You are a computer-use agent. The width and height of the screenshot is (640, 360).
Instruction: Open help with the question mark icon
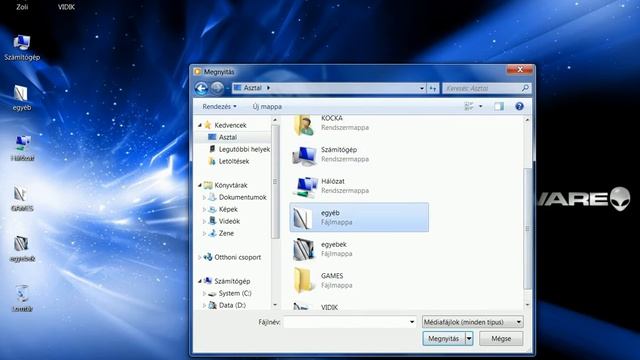click(x=519, y=107)
